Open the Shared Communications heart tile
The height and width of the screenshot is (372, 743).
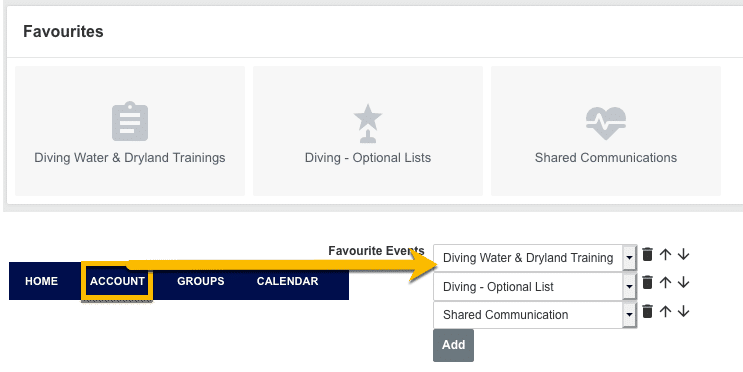[606, 131]
